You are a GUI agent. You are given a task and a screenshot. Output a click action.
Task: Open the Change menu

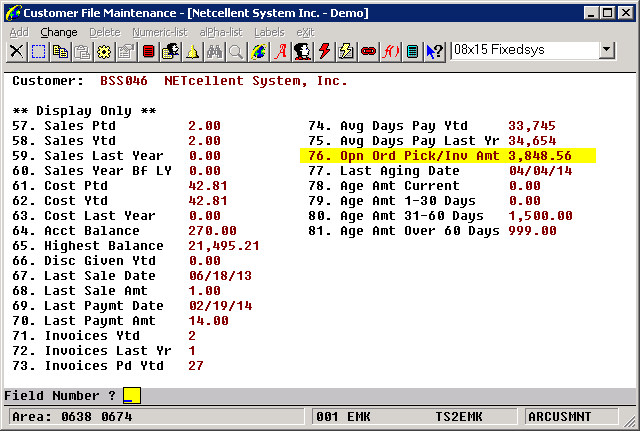coord(59,32)
